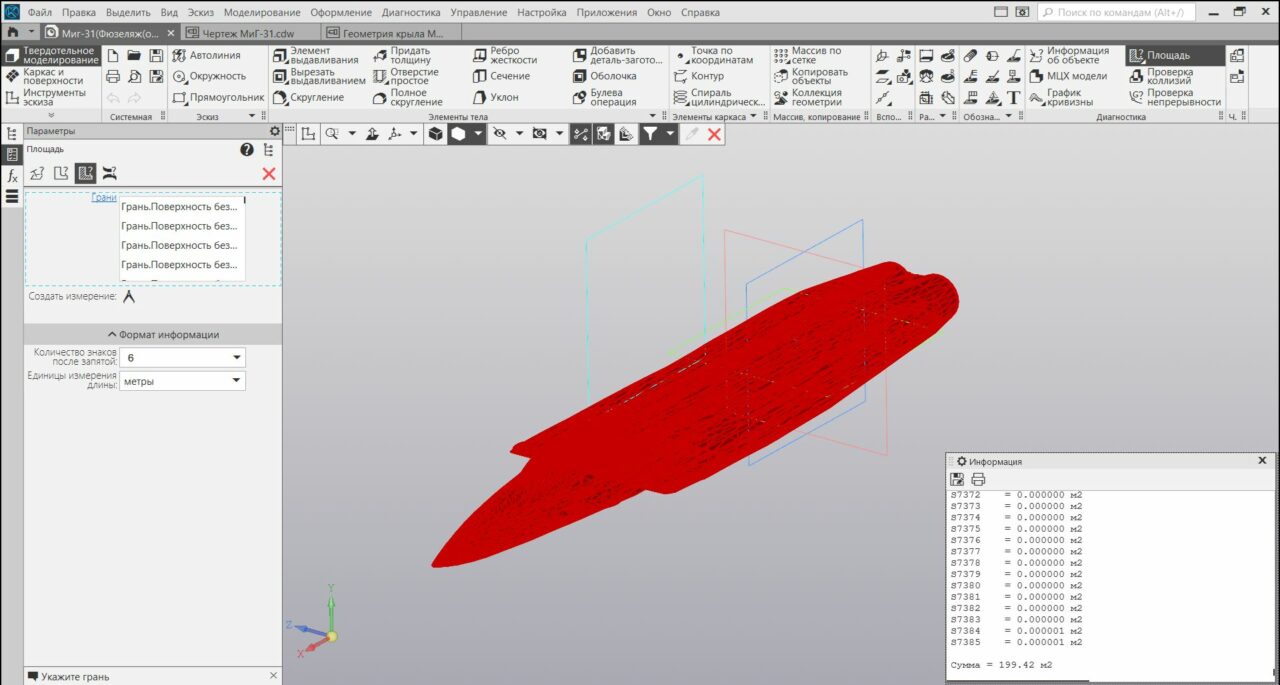Select the Оболочка shell tool
The width and height of the screenshot is (1280, 685).
pos(604,76)
